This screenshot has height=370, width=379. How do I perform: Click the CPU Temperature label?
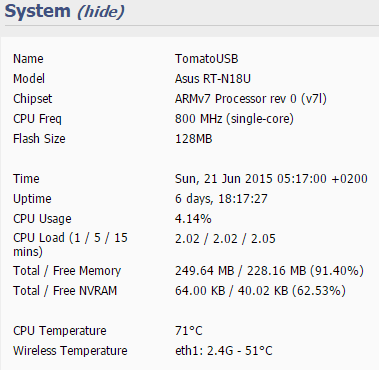pyautogui.click(x=60, y=331)
